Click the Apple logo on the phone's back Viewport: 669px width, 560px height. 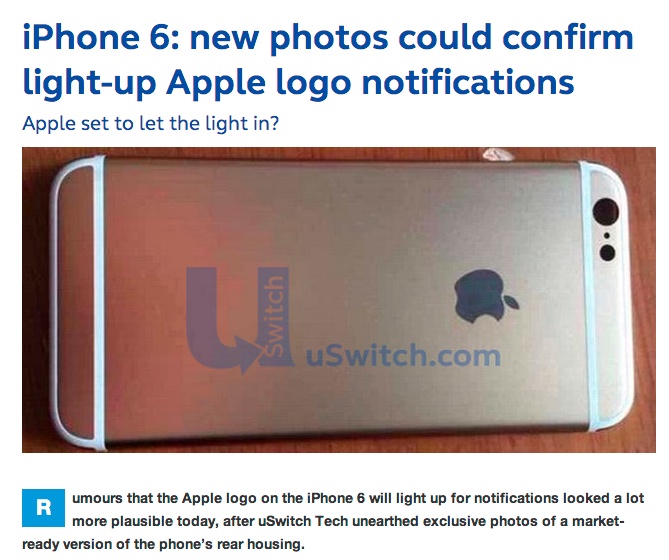tap(486, 296)
